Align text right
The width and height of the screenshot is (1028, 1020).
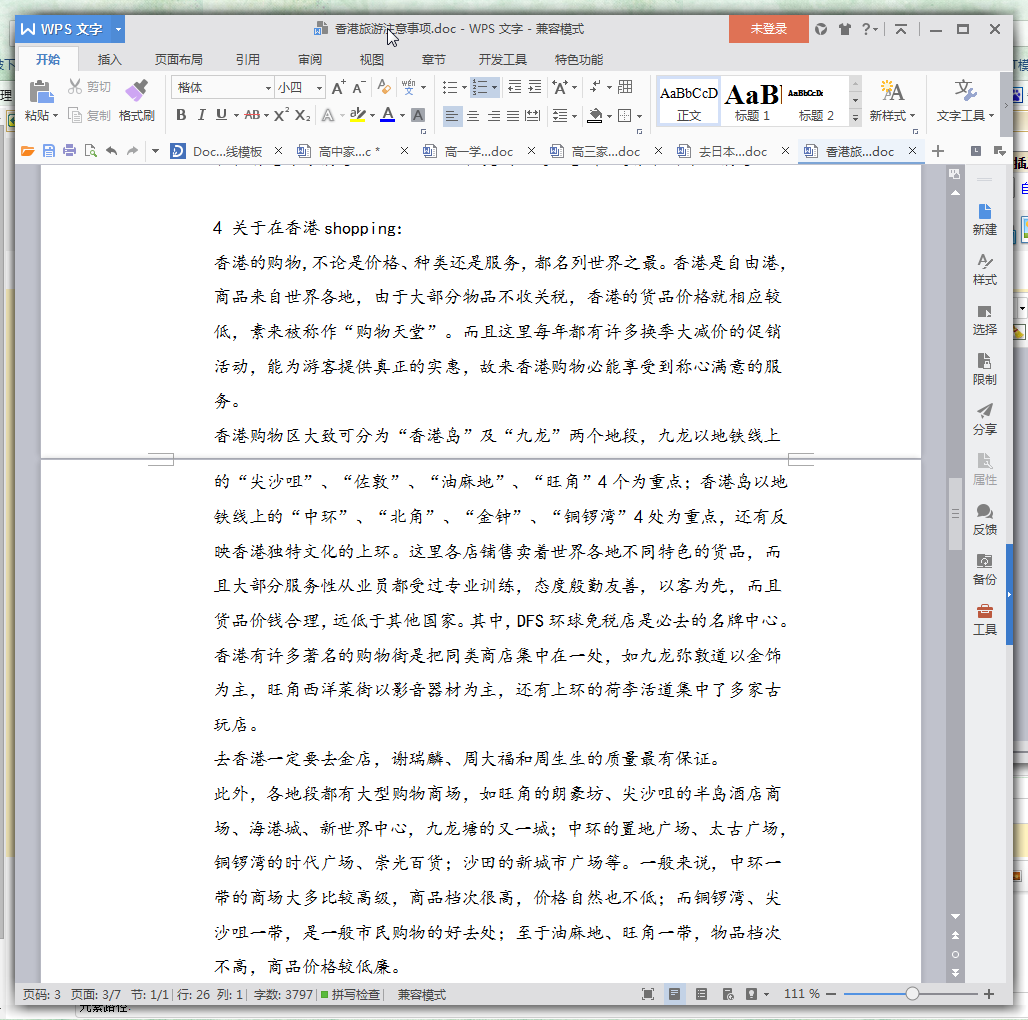[x=493, y=116]
